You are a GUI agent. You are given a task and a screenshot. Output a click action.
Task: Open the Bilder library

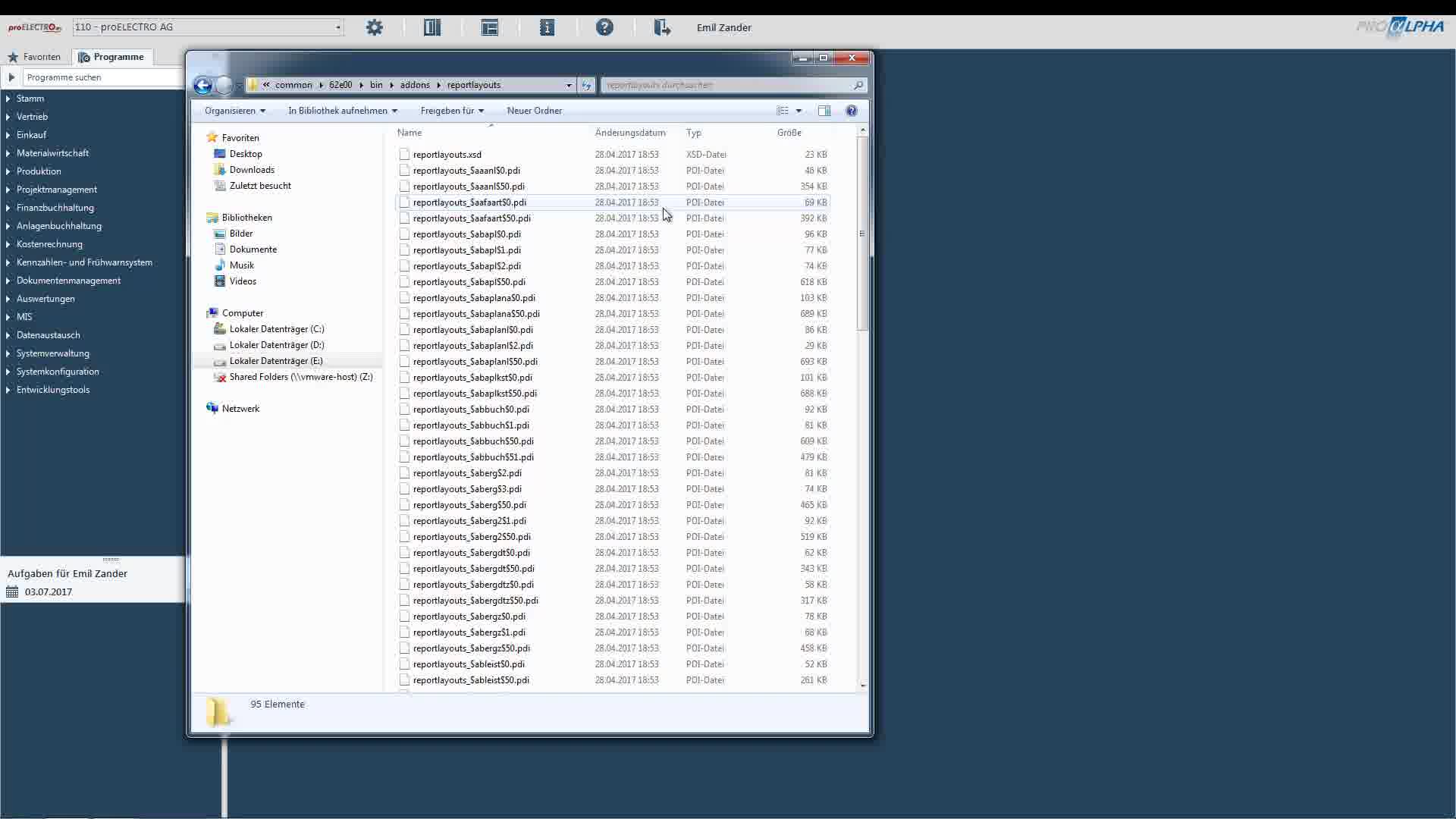click(x=241, y=234)
